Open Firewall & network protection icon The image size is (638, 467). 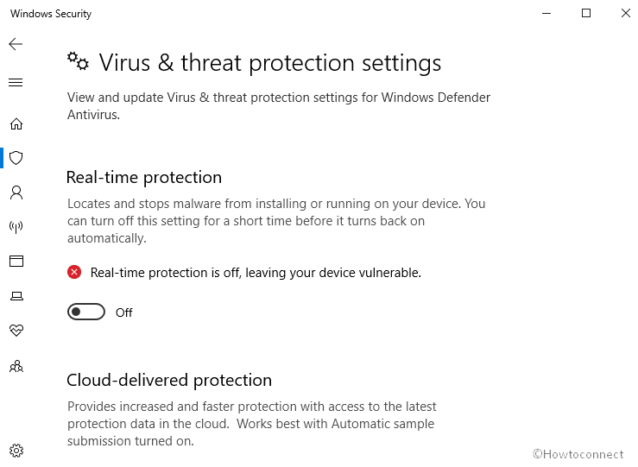click(x=15, y=227)
